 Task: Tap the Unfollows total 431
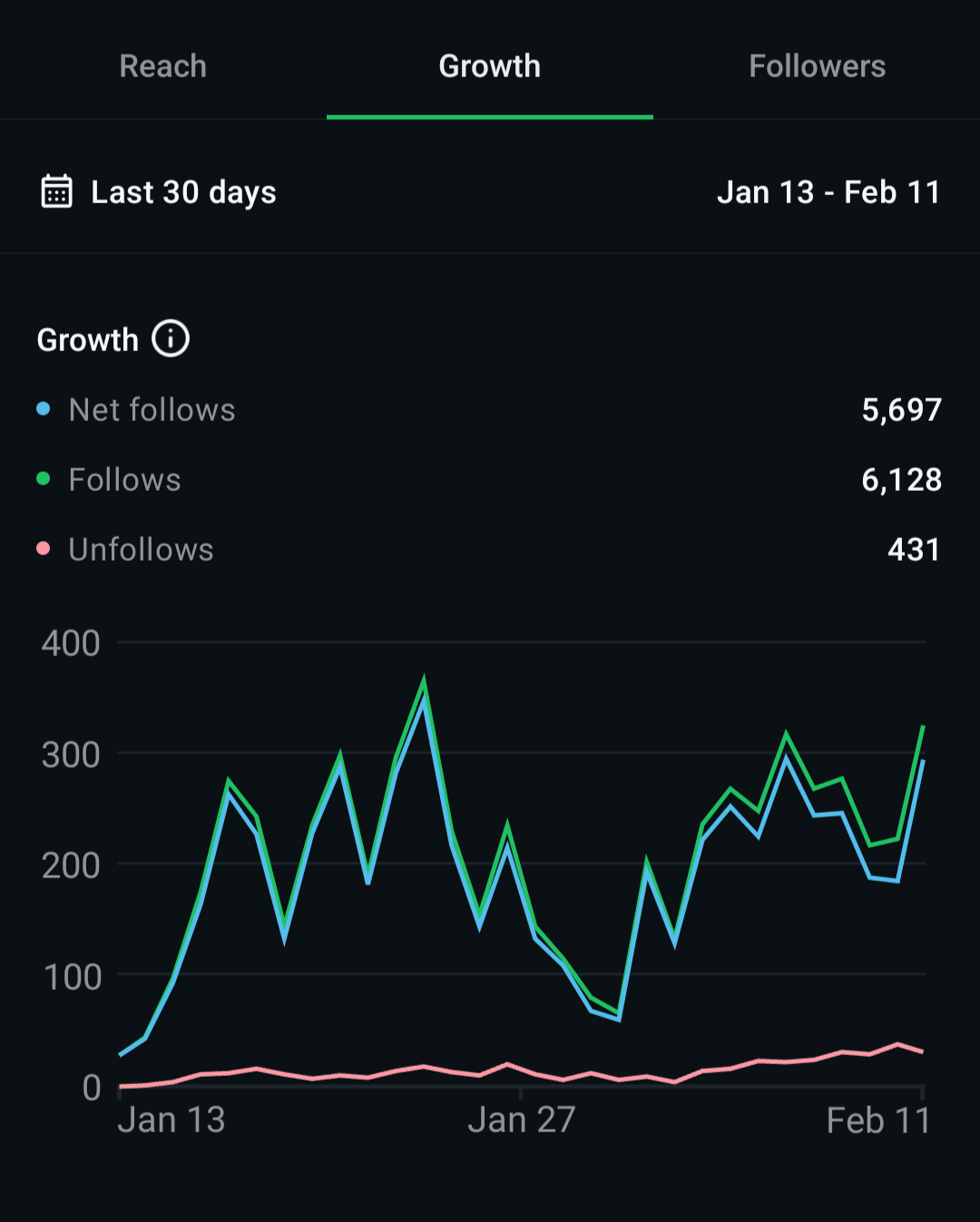click(913, 550)
